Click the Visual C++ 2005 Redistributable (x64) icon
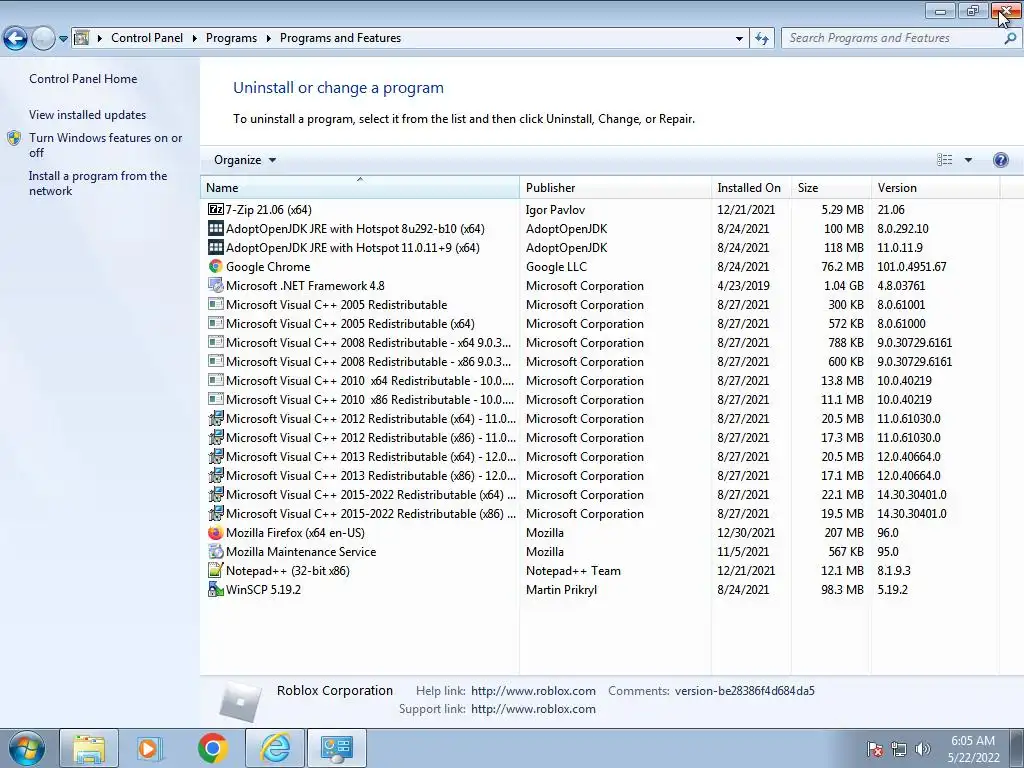Image resolution: width=1024 pixels, height=768 pixels. click(216, 323)
